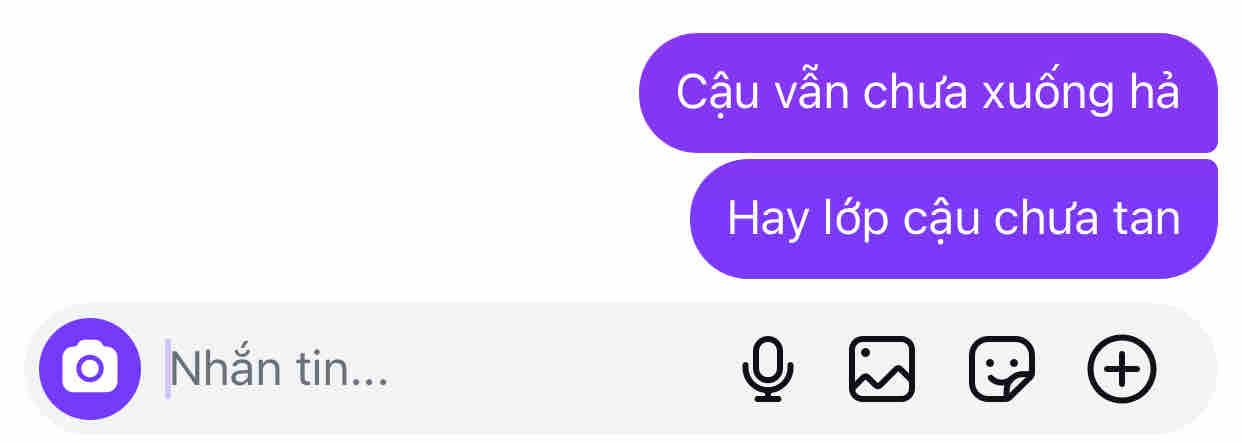This screenshot has width=1242, height=443.
Task: Start a voice message with the microphone
Action: [x=767, y=369]
